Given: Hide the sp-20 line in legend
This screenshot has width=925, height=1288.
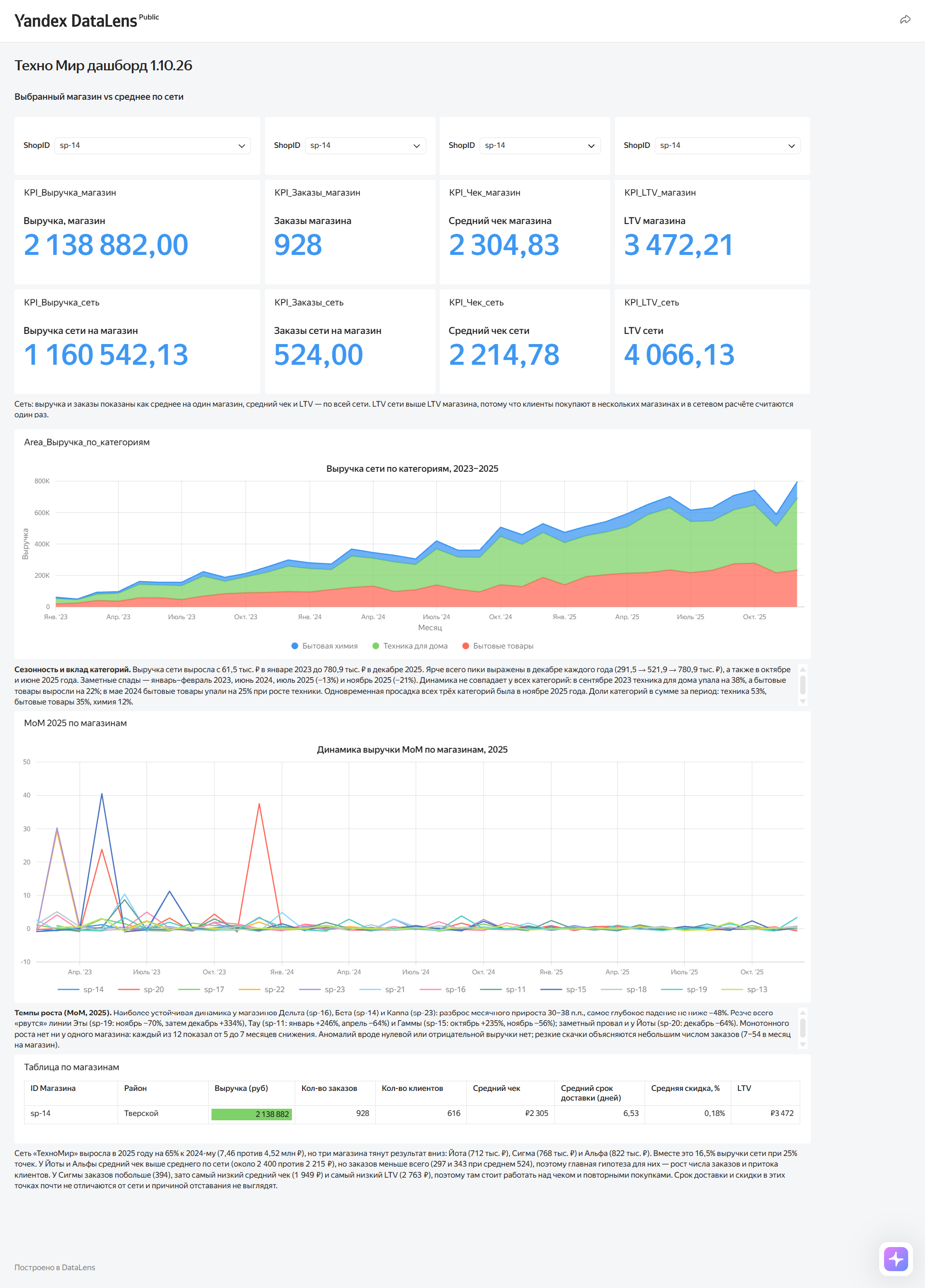Looking at the screenshot, I should [x=141, y=989].
